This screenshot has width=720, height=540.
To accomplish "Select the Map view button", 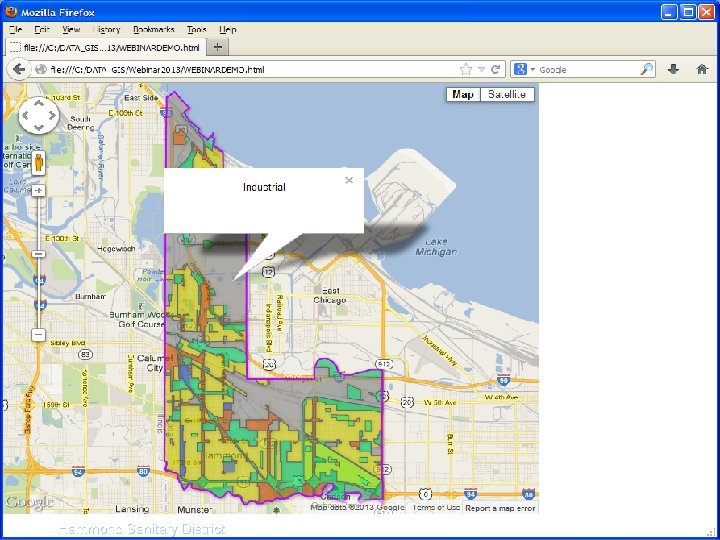I will pos(463,94).
